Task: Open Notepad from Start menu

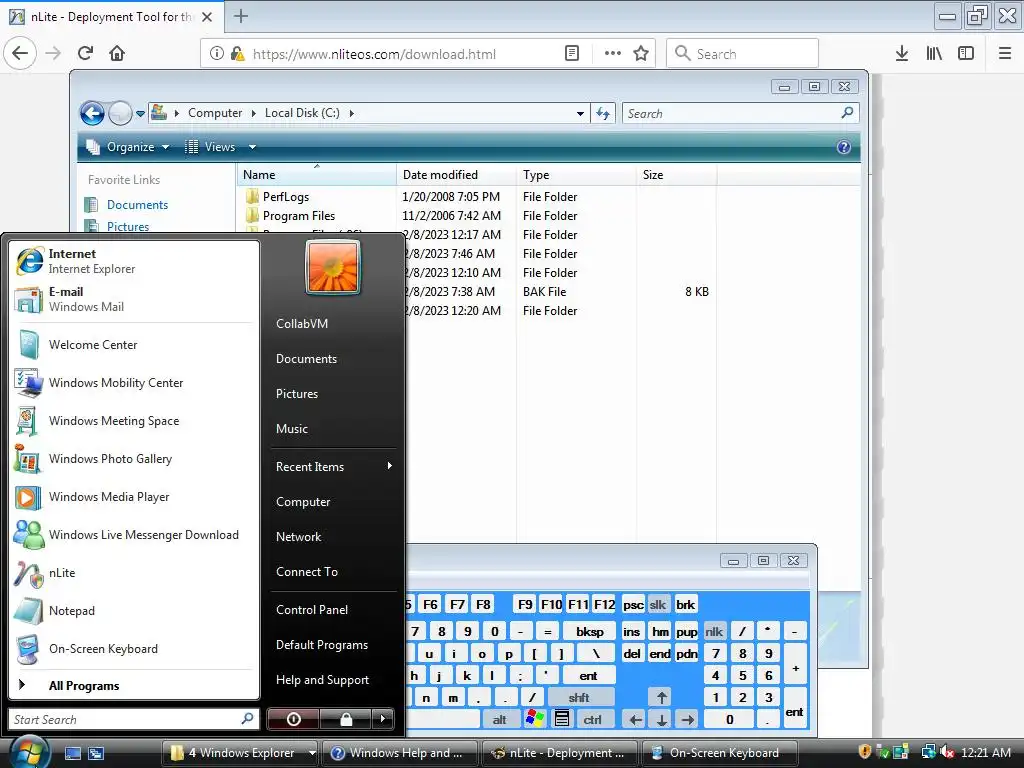Action: coord(134,611)
